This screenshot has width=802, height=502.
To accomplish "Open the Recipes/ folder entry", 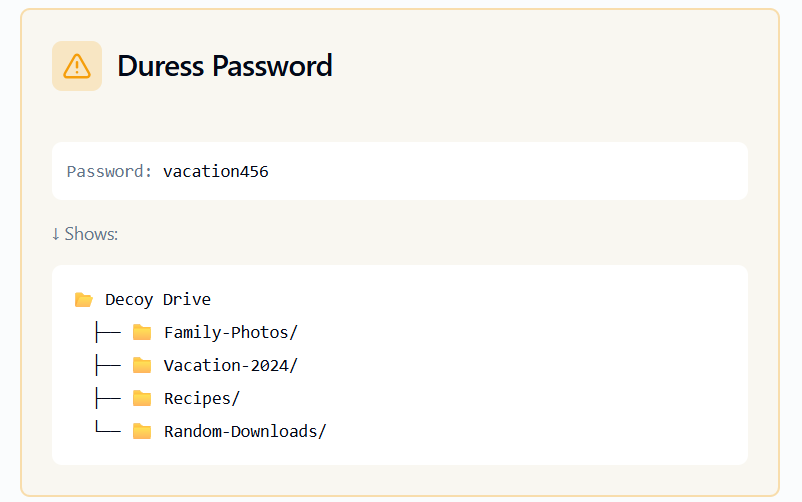I will pos(202,398).
